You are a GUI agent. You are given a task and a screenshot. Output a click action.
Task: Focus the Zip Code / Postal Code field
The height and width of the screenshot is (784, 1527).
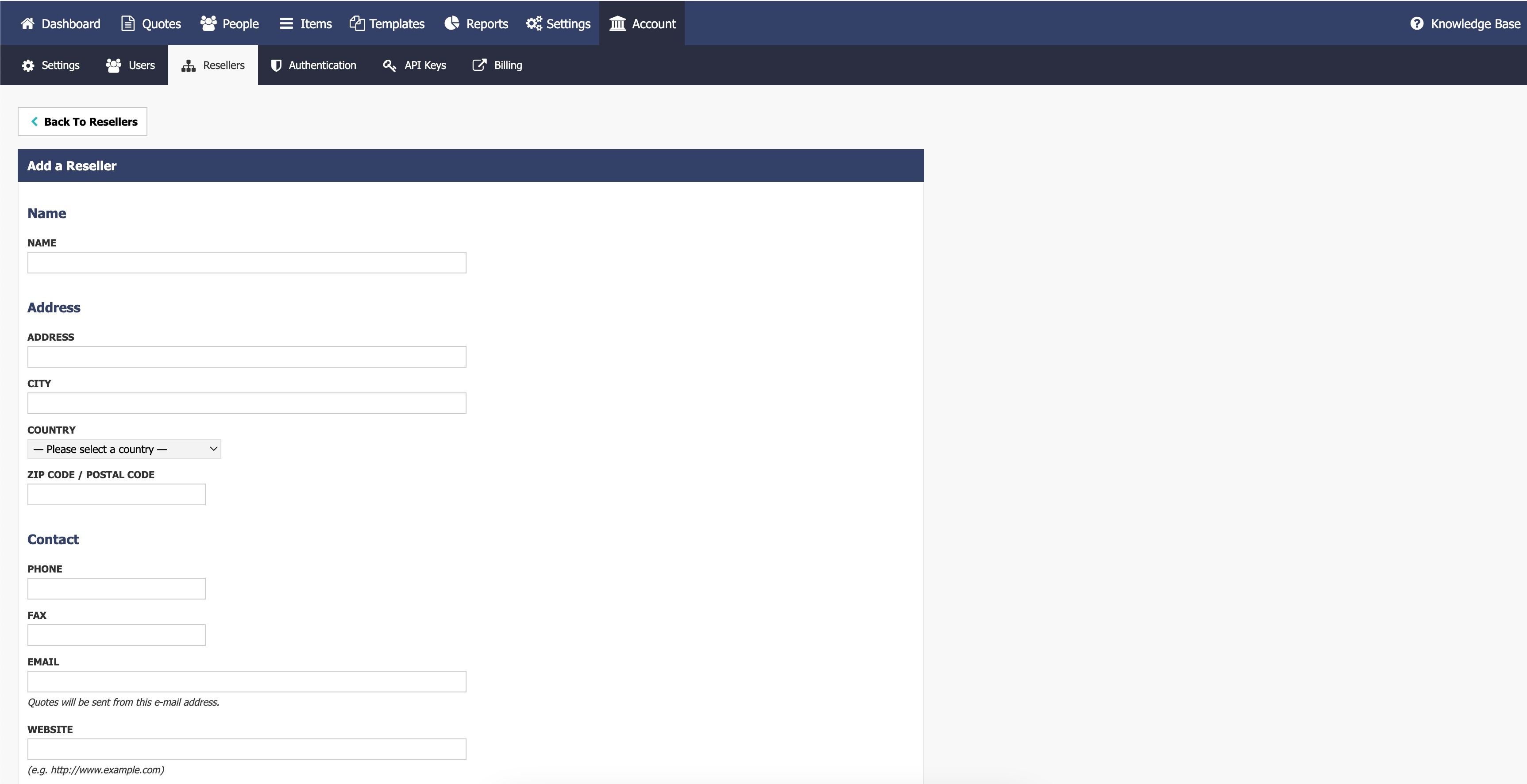116,494
